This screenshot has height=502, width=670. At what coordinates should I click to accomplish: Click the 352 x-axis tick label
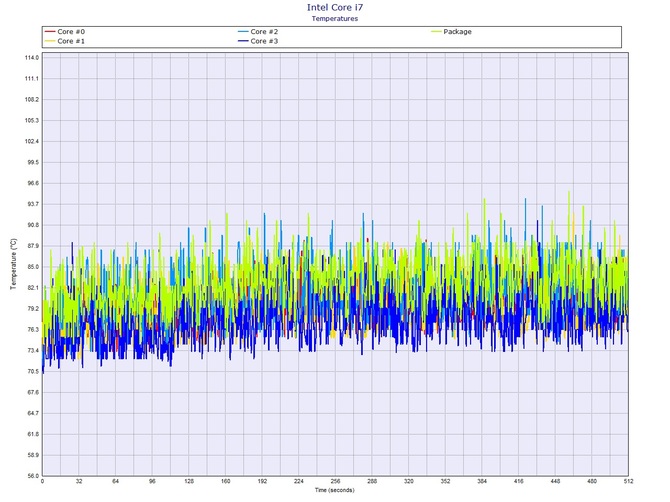(x=445, y=481)
